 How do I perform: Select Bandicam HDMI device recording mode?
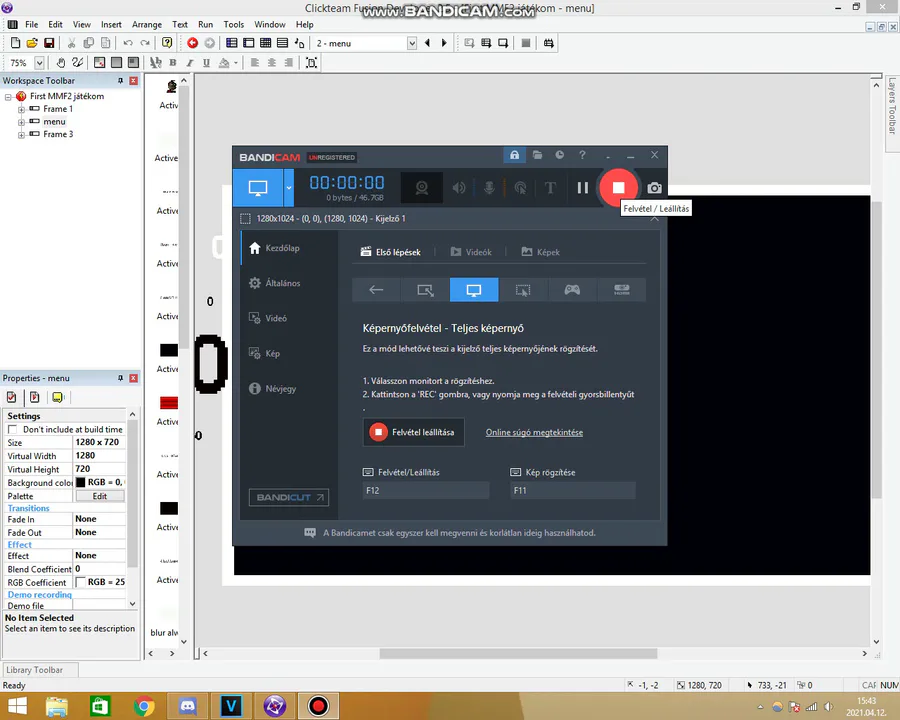click(x=622, y=289)
